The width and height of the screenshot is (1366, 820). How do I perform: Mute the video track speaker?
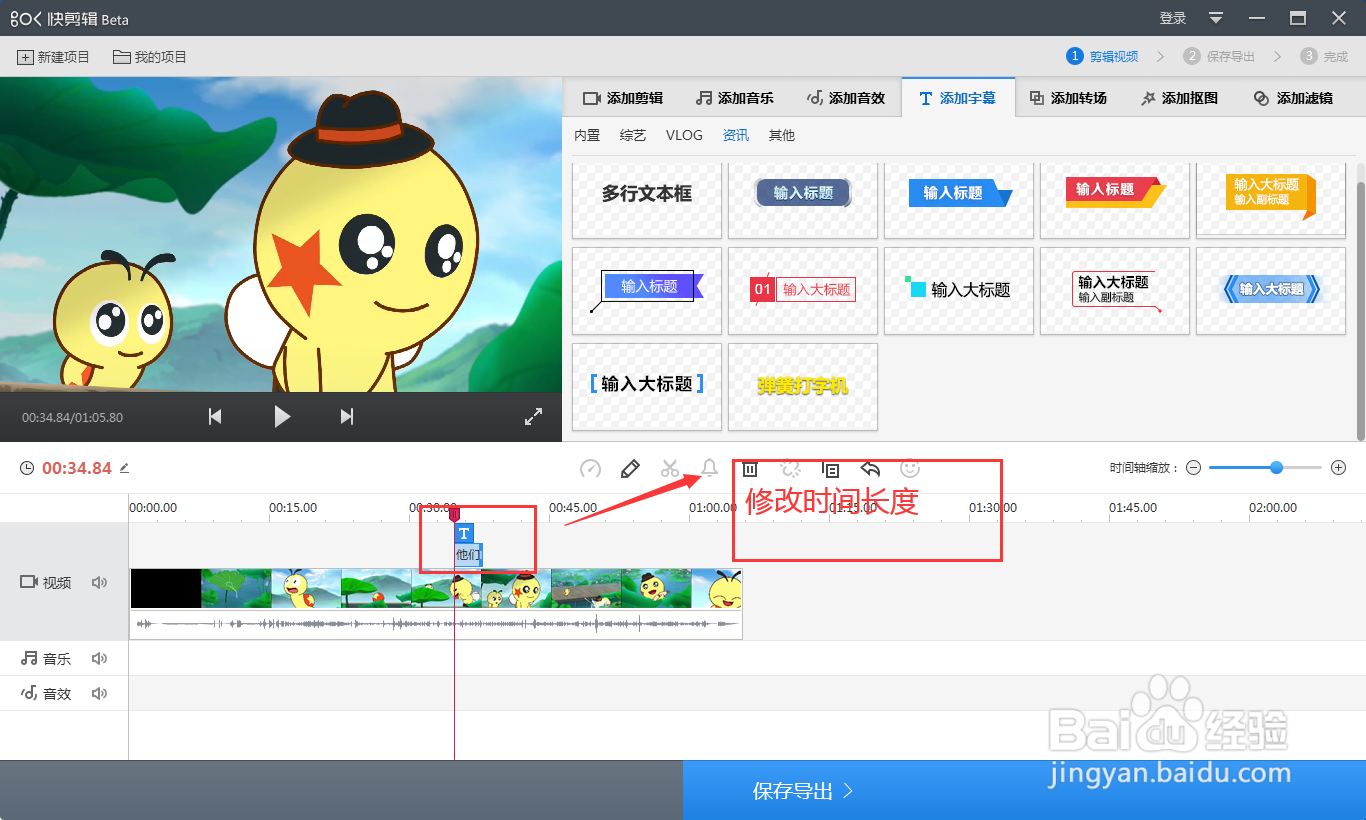[x=99, y=582]
